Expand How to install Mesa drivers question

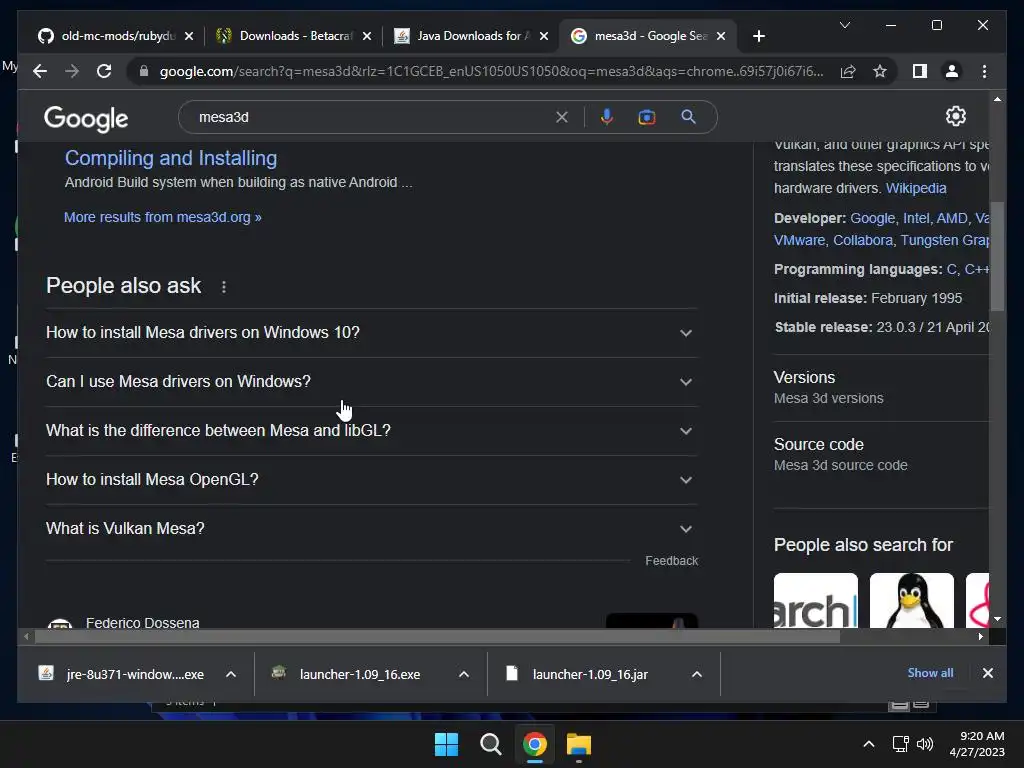click(x=372, y=332)
